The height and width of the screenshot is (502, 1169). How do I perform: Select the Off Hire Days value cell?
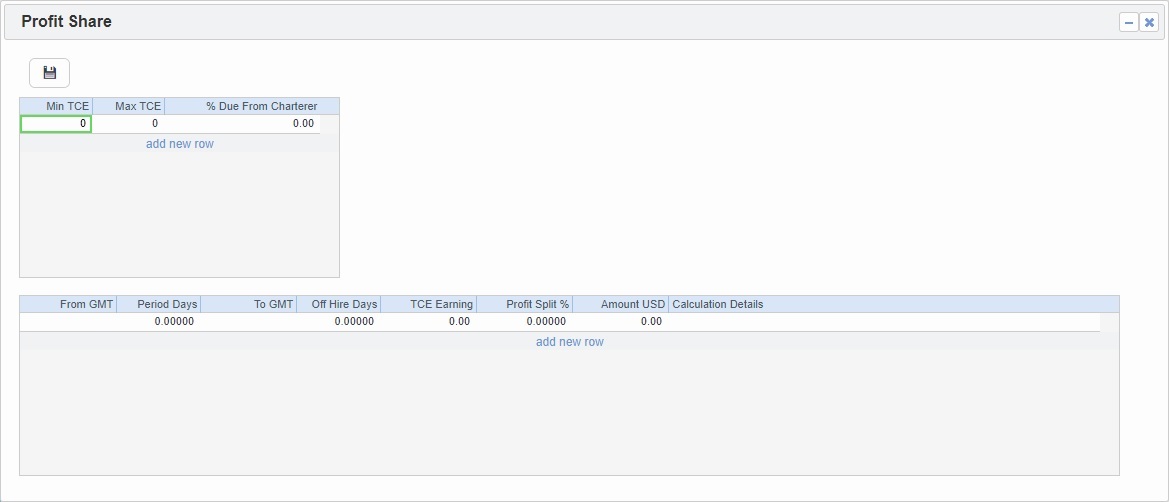coord(338,322)
